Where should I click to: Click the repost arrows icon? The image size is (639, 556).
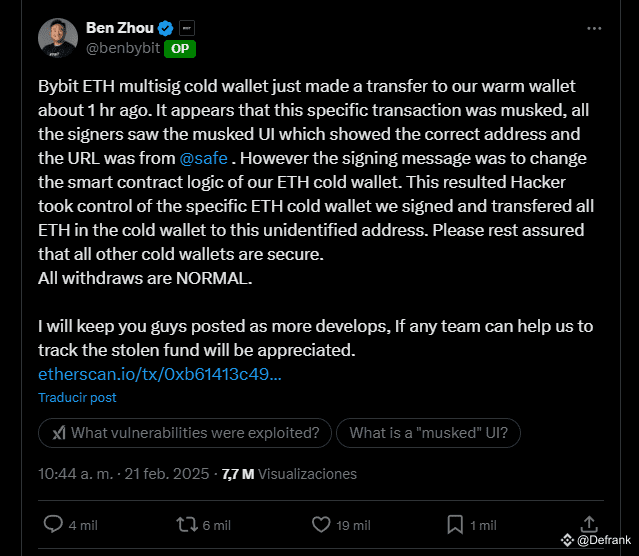pyautogui.click(x=186, y=524)
